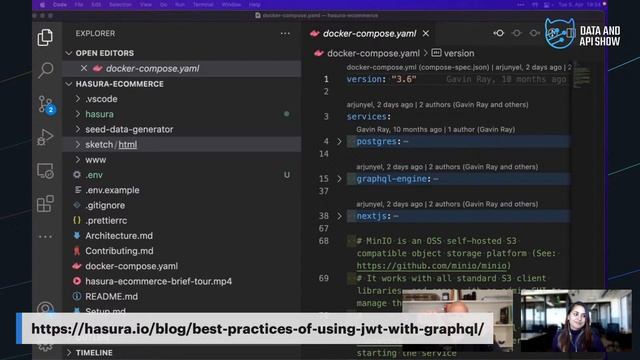The image size is (640, 360).
Task: Open the Remote Explorer view
Action: click(x=45, y=171)
